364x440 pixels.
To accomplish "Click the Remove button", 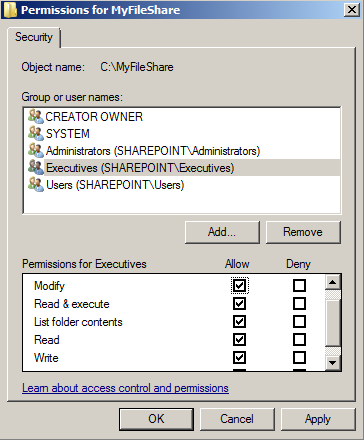I will (303, 232).
